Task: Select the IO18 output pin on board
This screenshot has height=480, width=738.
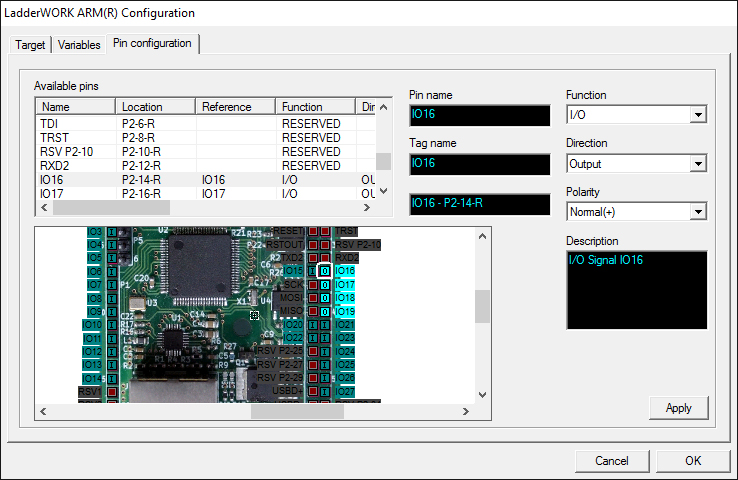Action: pyautogui.click(x=325, y=298)
